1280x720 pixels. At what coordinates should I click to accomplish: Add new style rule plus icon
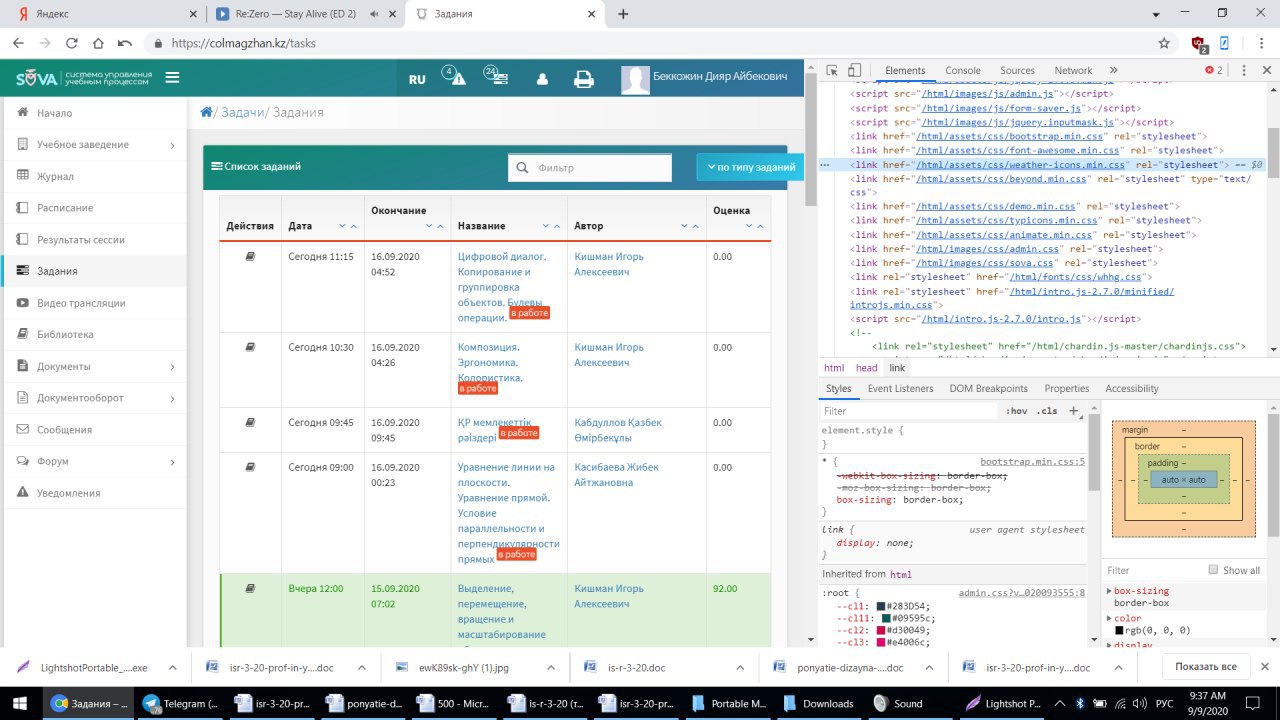[x=1074, y=411]
